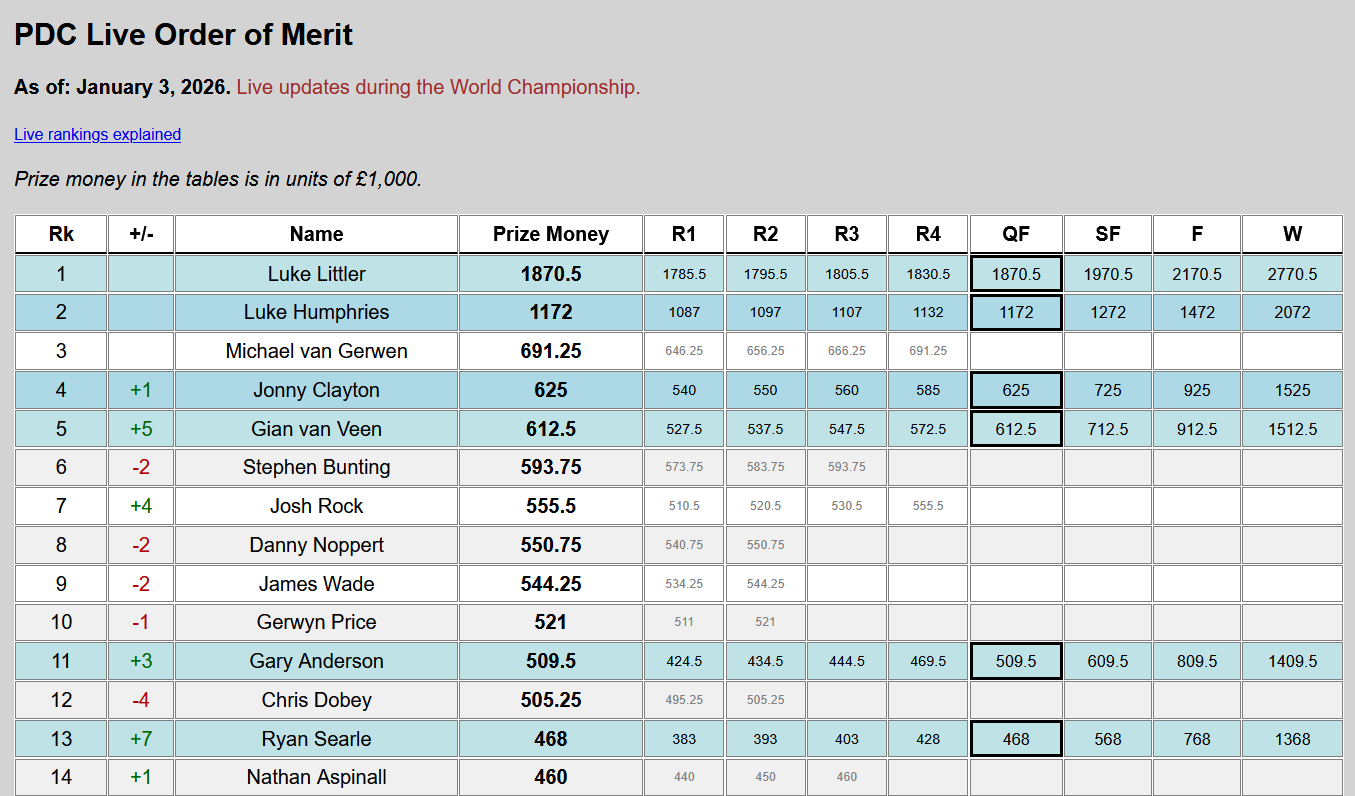1355x796 pixels.
Task: Select Stephen Bunting's -2 change cell
Action: (x=140, y=467)
